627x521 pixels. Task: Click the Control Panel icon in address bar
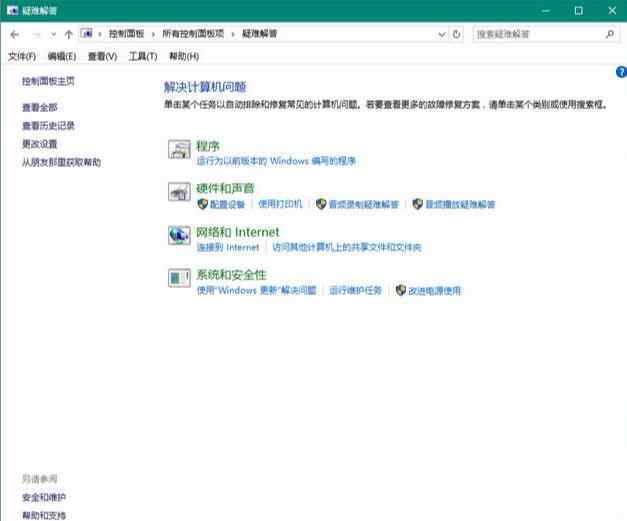point(87,34)
